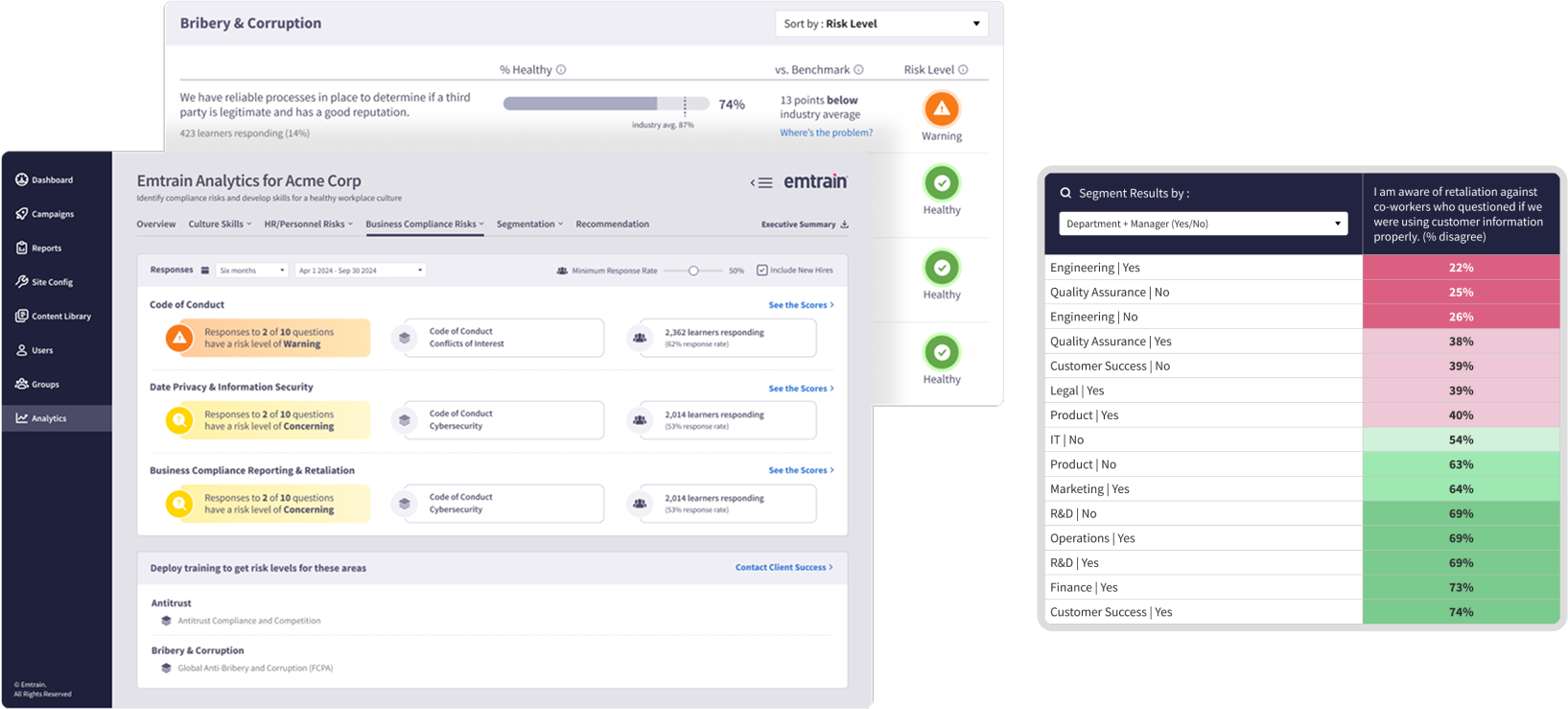The height and width of the screenshot is (709, 1568).
Task: Open the Contact Client Success link
Action: coord(784,567)
